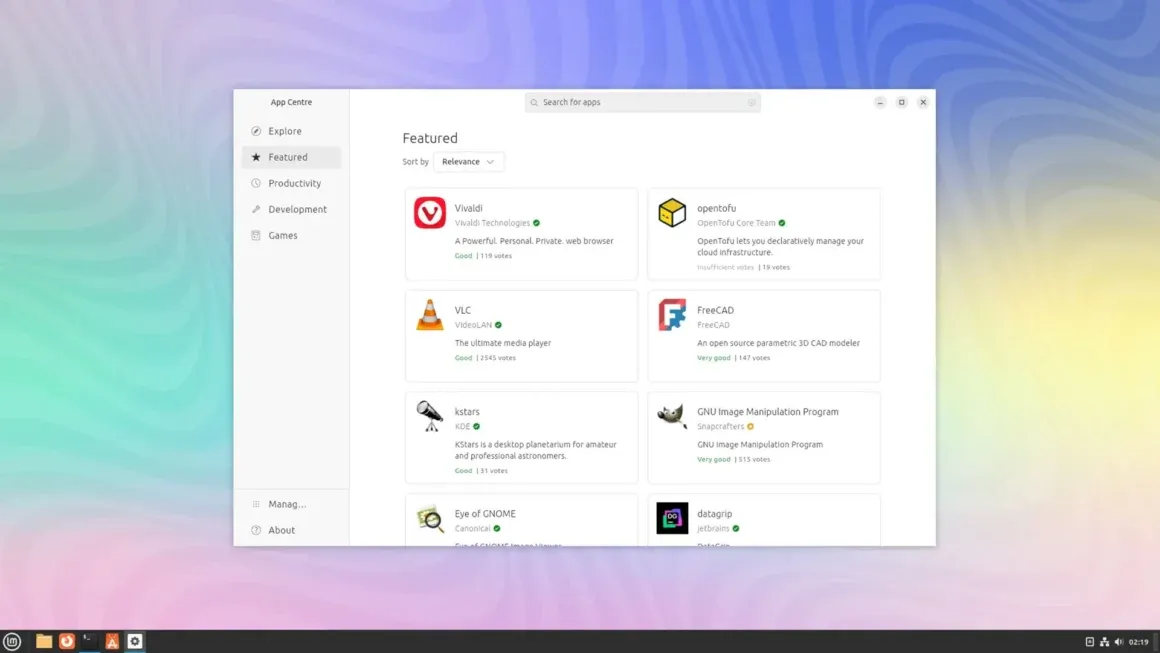The height and width of the screenshot is (653, 1160).
Task: Click the VLC traffic cone icon
Action: [x=430, y=314]
